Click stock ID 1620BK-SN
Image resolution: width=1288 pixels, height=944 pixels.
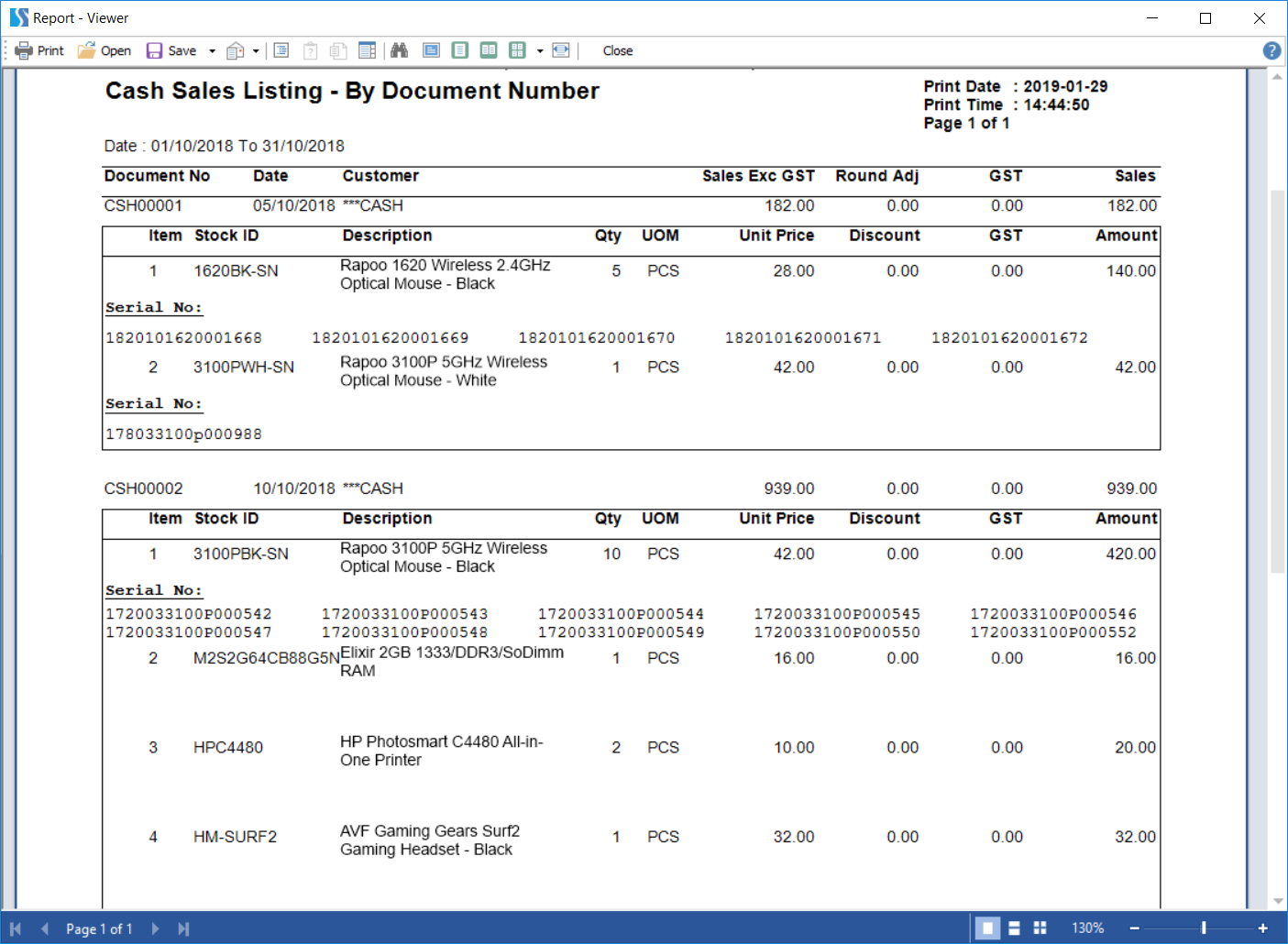236,271
